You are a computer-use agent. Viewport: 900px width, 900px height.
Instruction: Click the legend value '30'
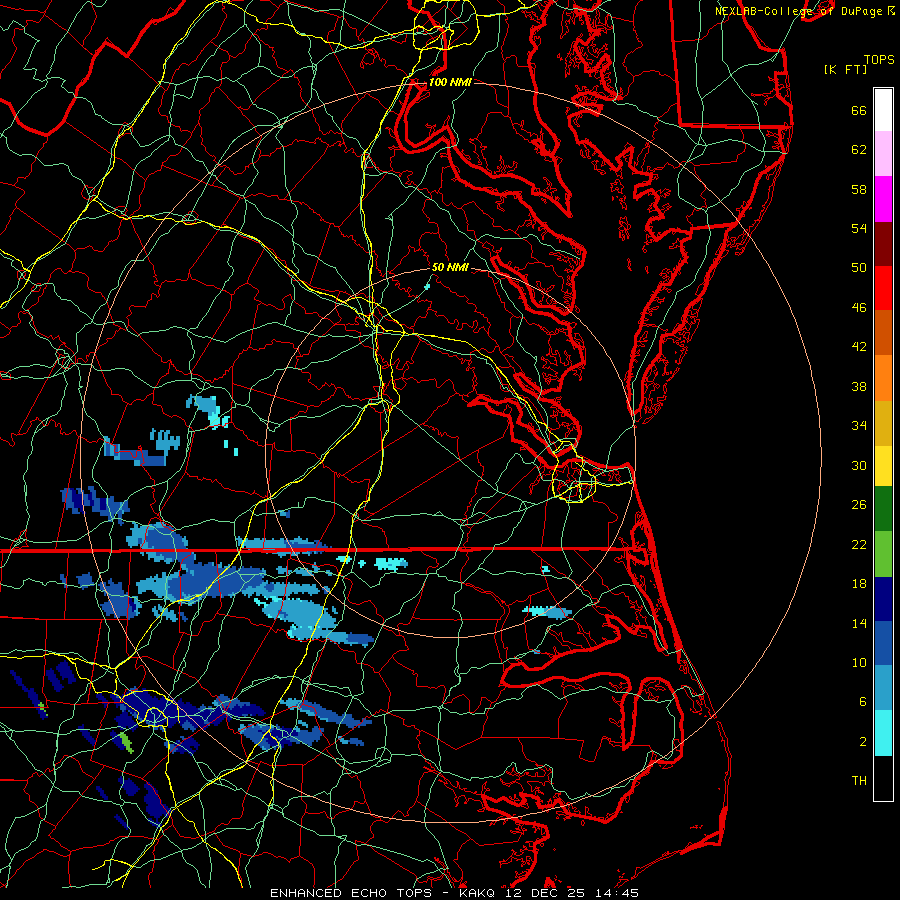[x=859, y=465]
